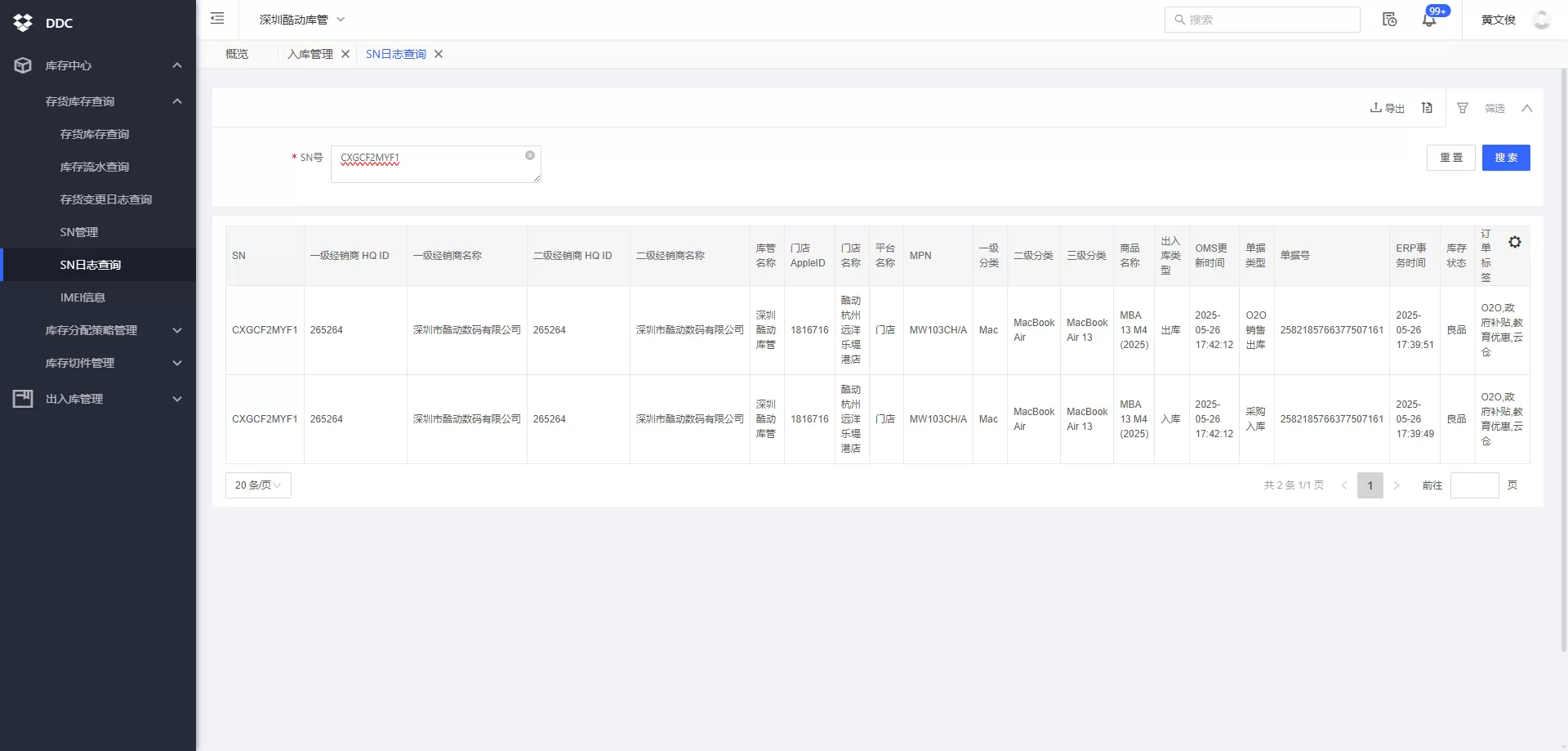
Task: Open the 20条/页 page size dropdown
Action: pos(258,485)
